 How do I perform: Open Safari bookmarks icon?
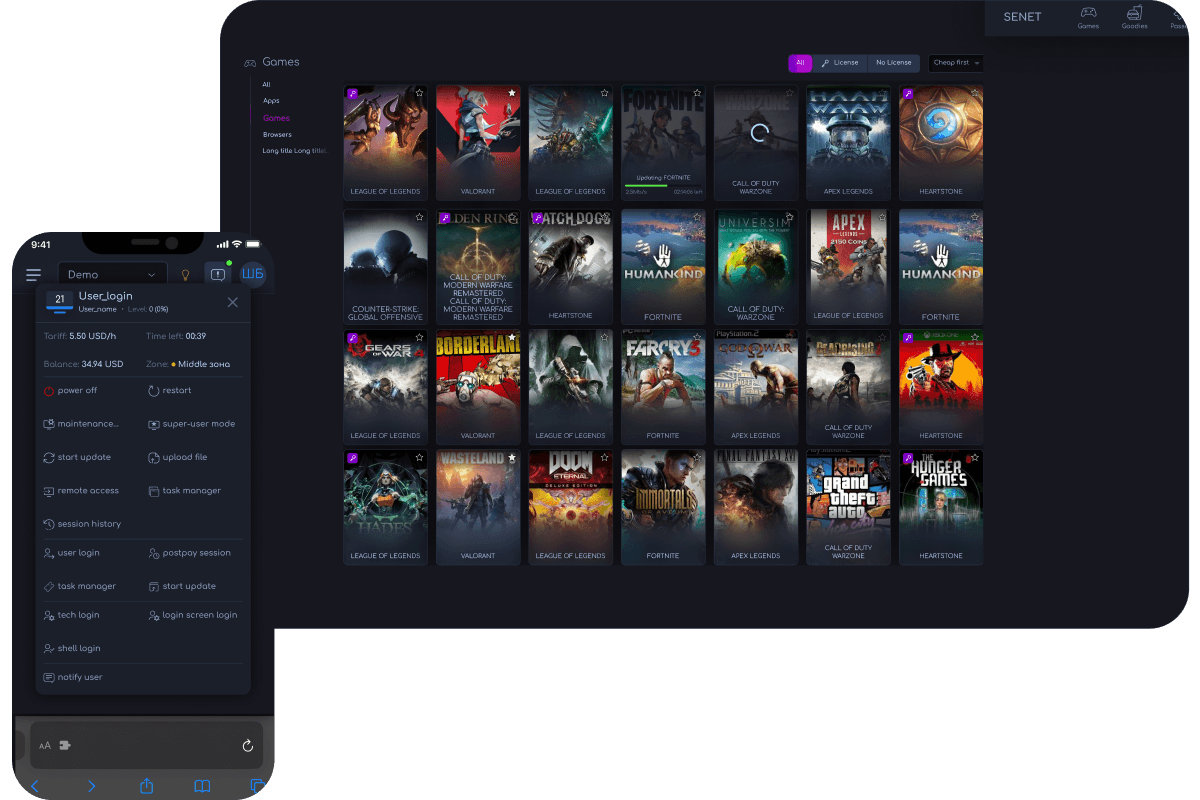click(202, 786)
